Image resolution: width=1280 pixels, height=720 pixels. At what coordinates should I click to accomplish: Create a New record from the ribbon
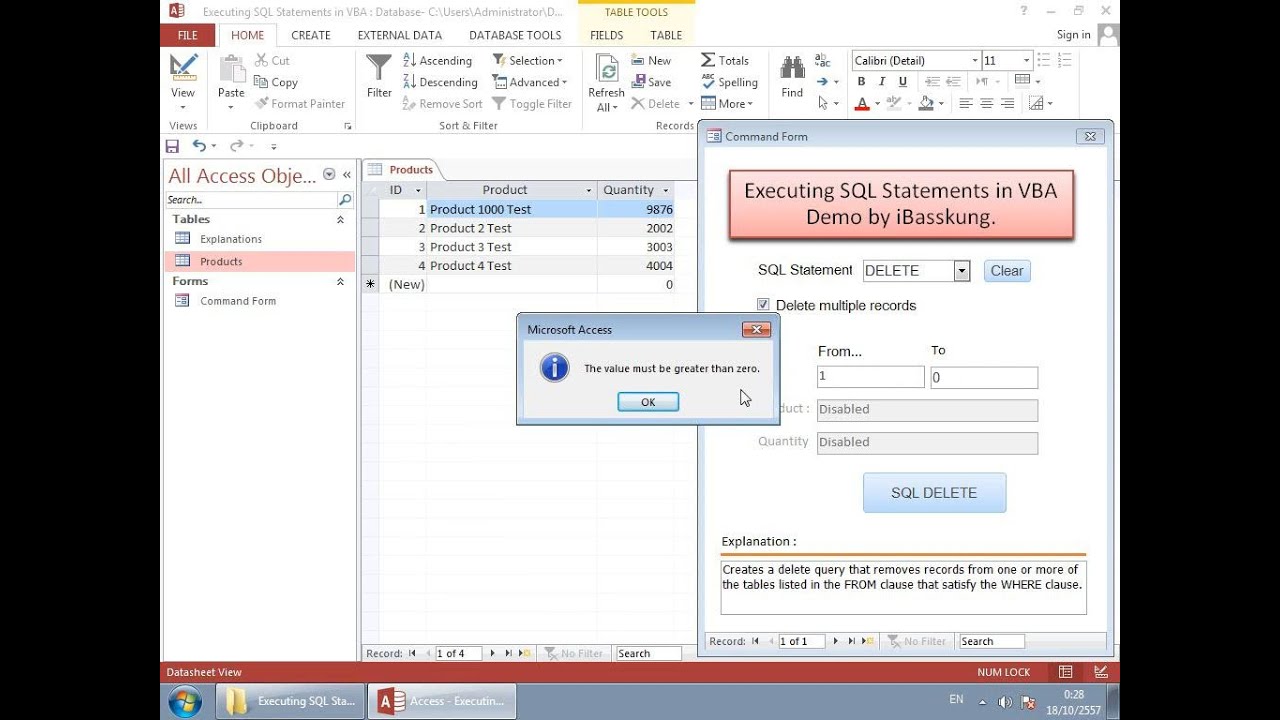click(x=651, y=61)
